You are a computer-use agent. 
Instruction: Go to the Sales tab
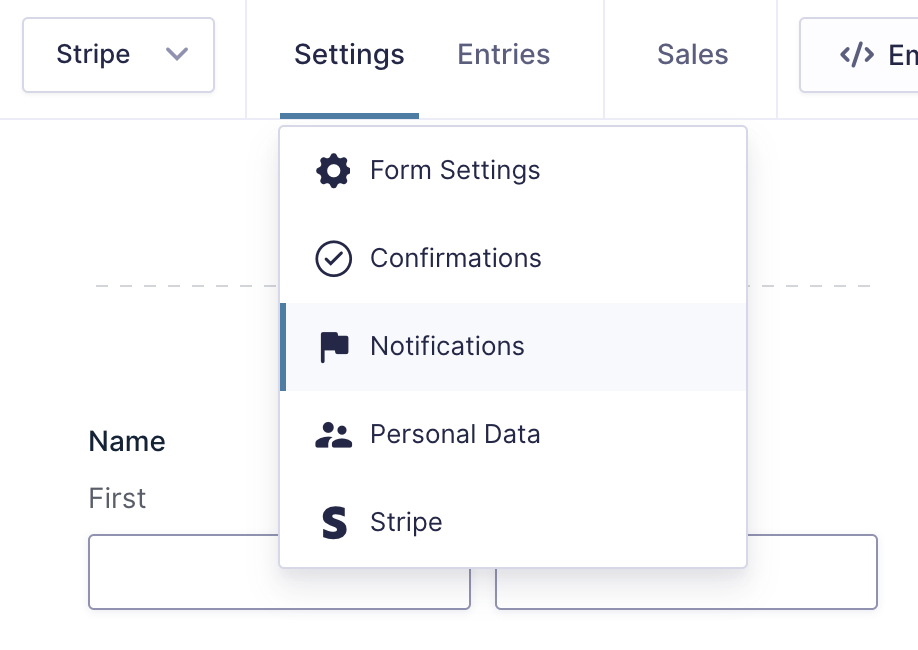tap(693, 54)
